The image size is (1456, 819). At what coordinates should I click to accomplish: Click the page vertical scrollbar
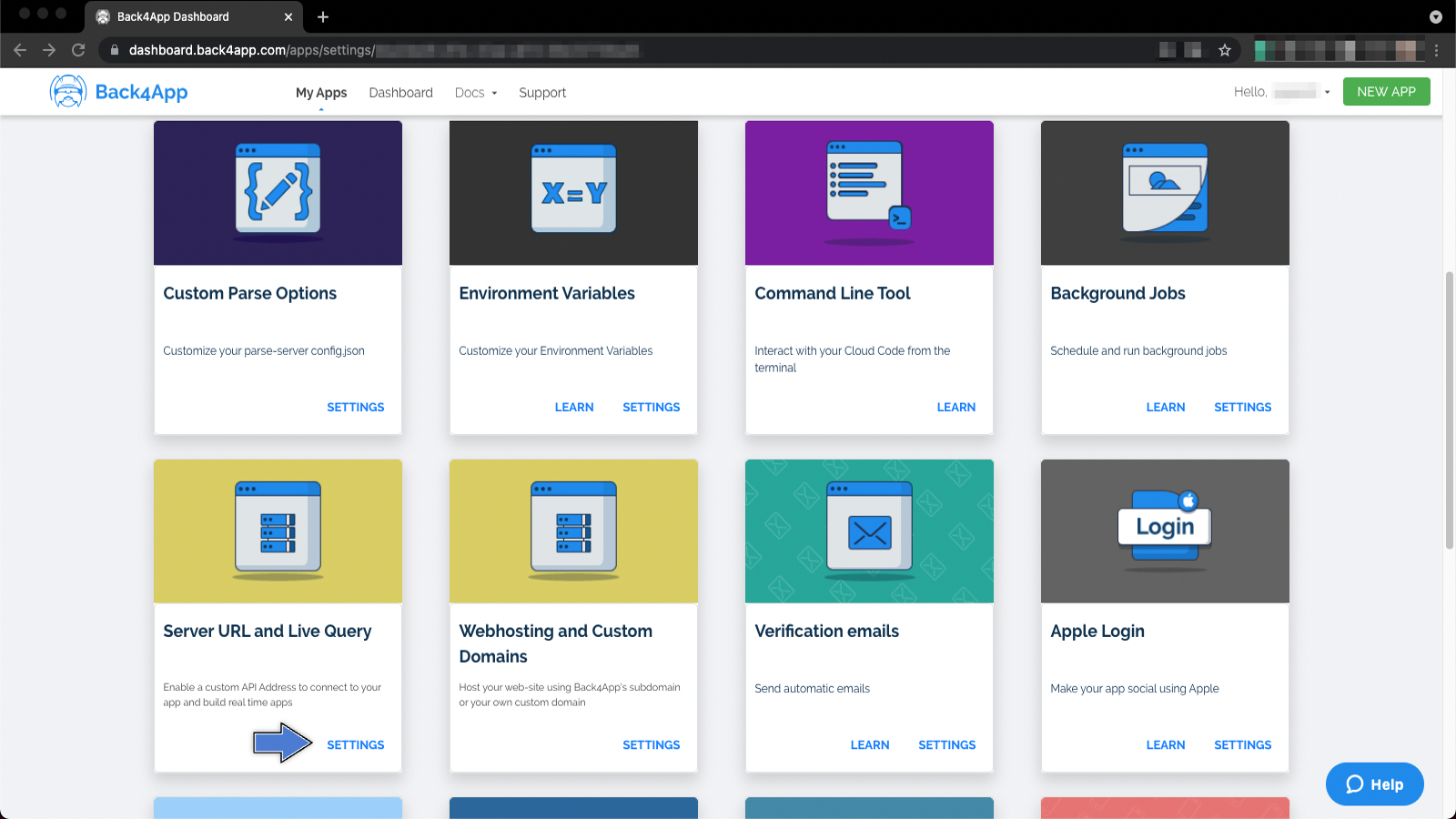(x=1450, y=409)
